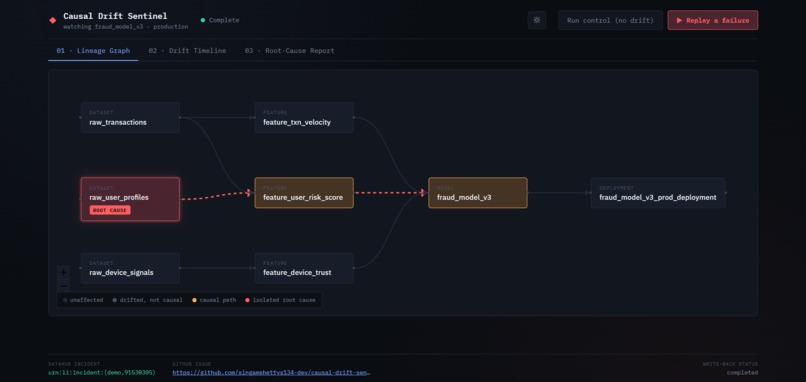Select the fraud_model_v3_prod_deployment node

pos(658,193)
